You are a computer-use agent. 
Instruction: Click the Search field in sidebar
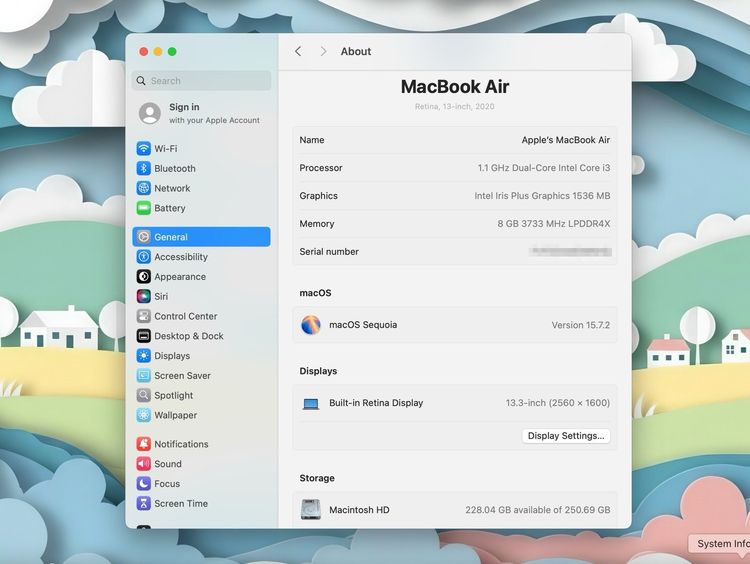201,80
